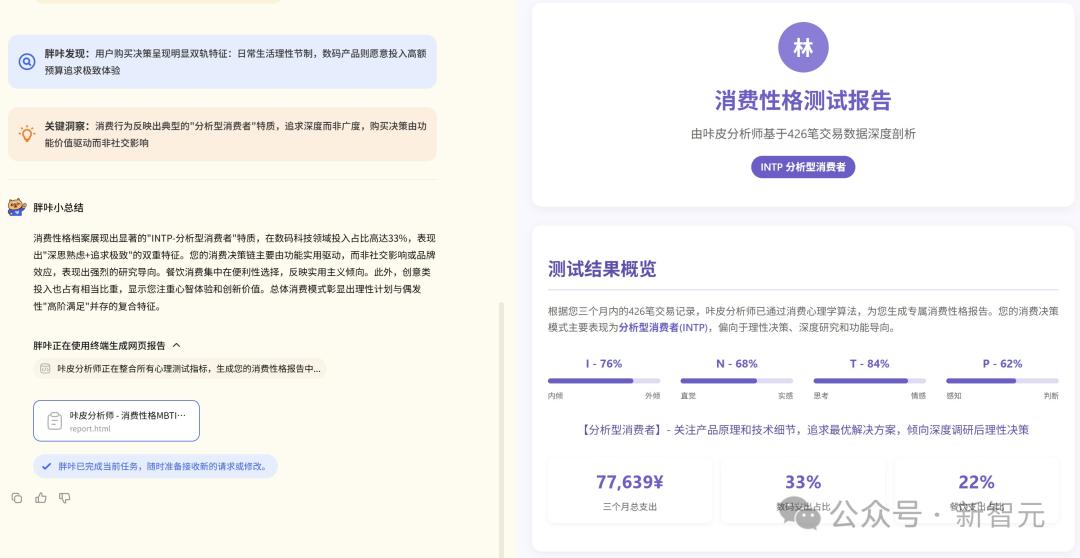
Task: Click the T - 84% progress bar
Action: pos(869,380)
